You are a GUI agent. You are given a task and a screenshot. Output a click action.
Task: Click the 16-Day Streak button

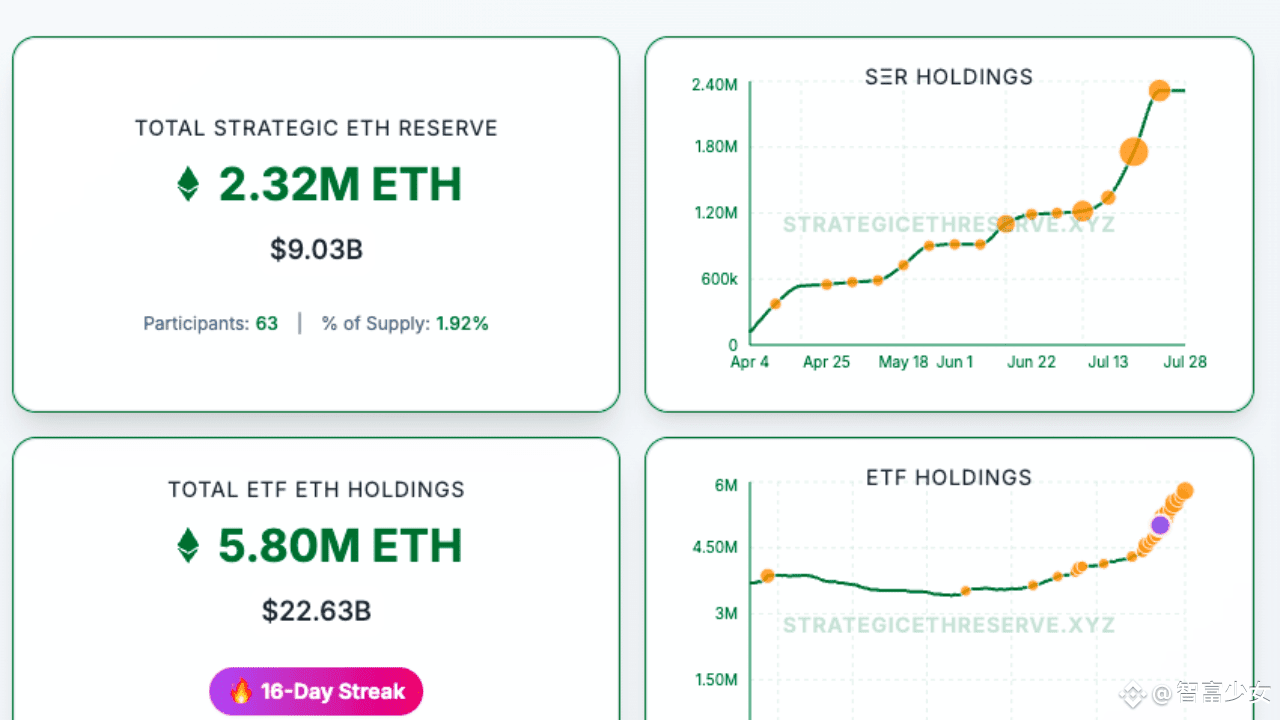[316, 691]
